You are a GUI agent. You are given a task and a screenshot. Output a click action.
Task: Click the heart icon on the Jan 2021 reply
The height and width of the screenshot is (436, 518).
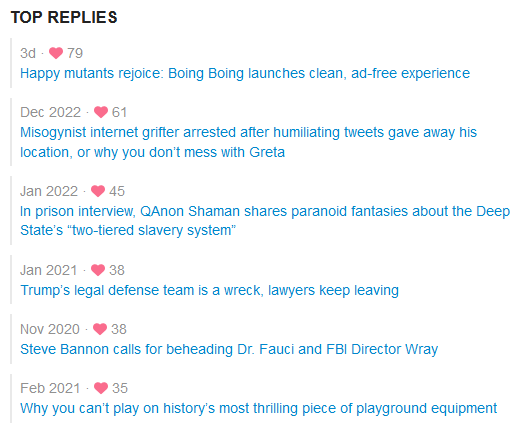tap(98, 270)
